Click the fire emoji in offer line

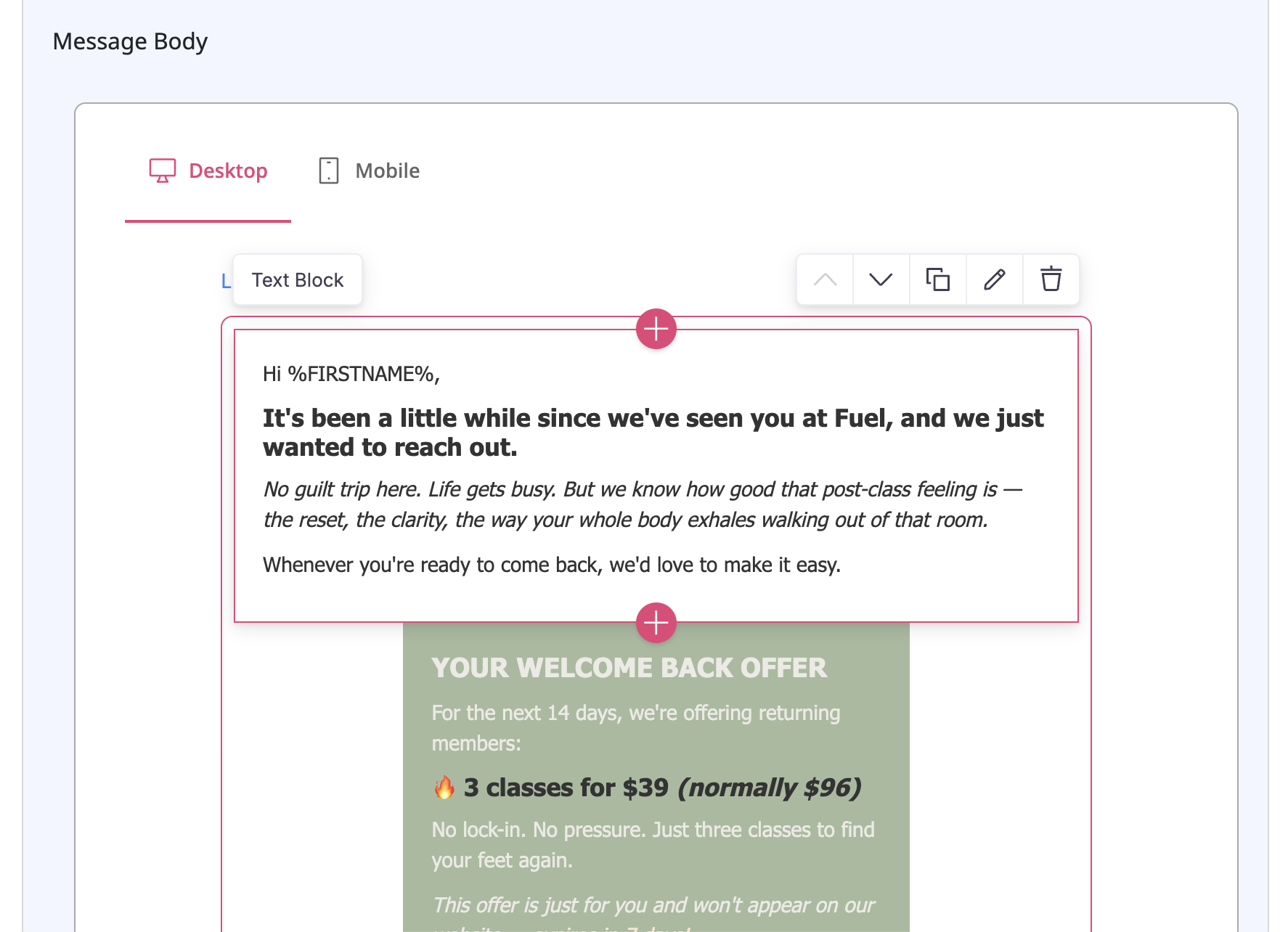444,788
